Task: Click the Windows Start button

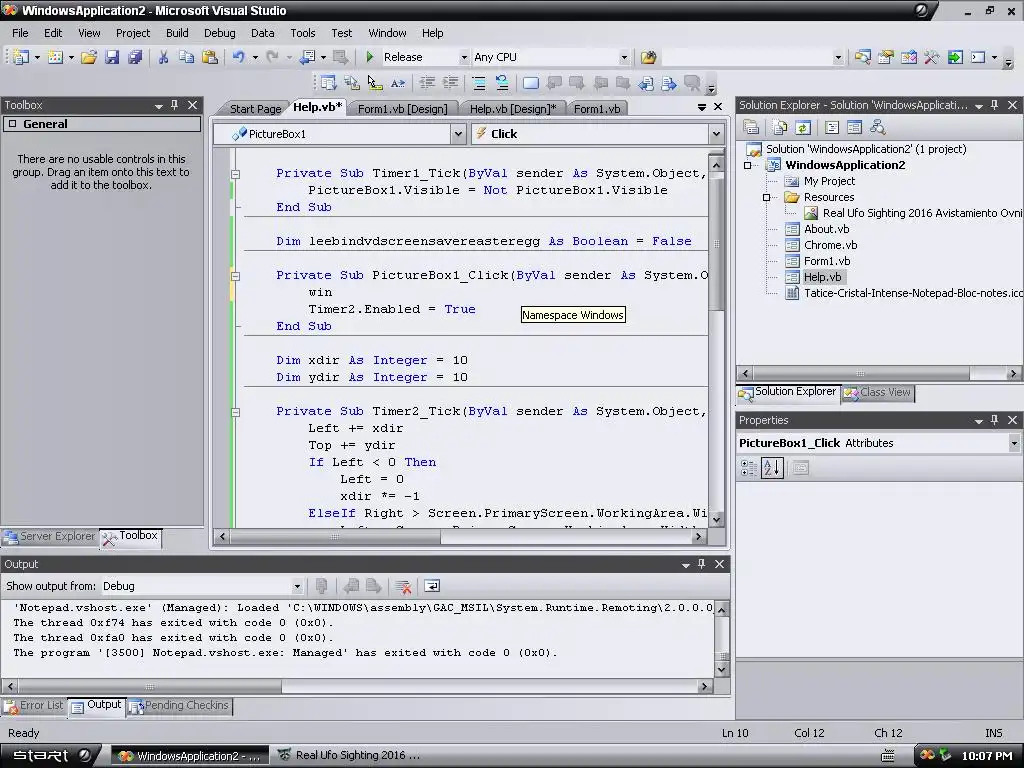Action: click(51, 756)
